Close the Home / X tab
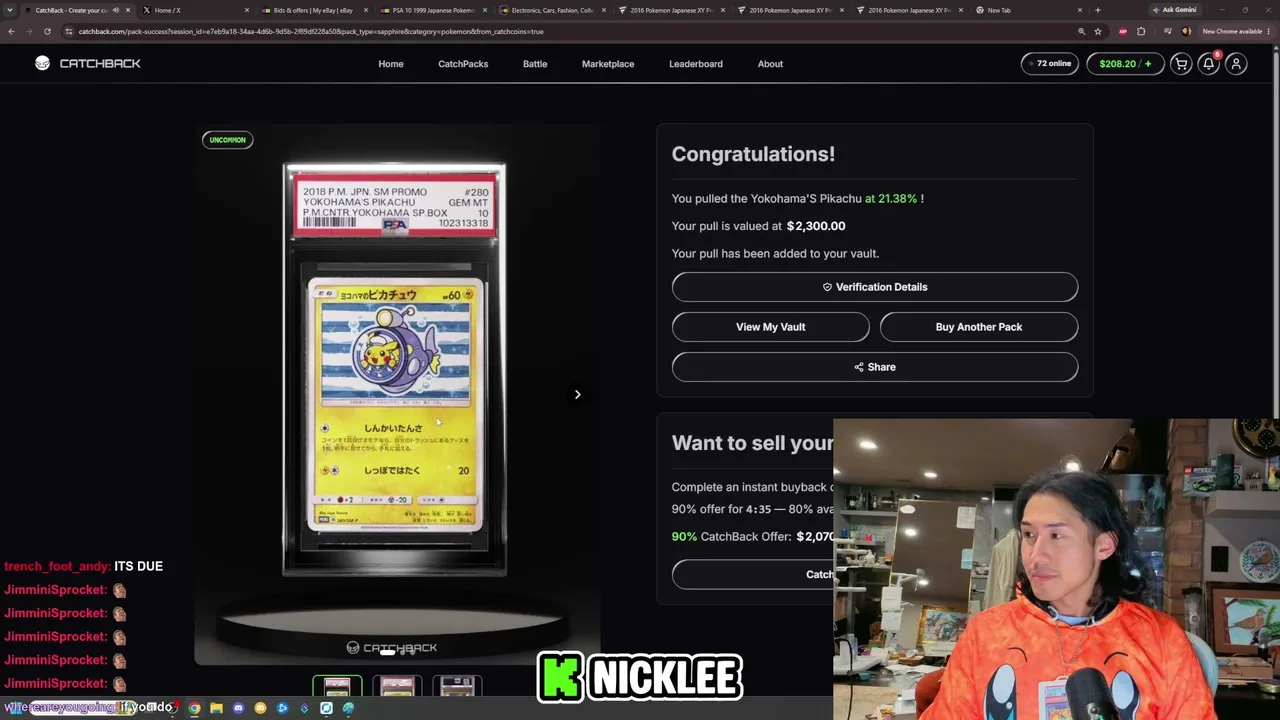The width and height of the screenshot is (1280, 720). pos(247,10)
